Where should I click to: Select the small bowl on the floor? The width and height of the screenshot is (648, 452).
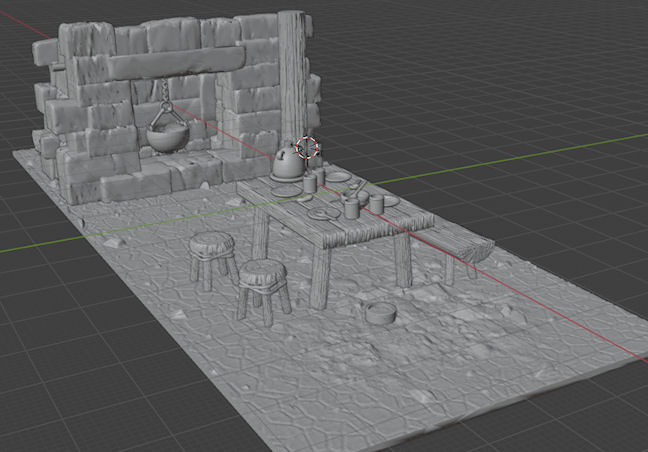379,313
